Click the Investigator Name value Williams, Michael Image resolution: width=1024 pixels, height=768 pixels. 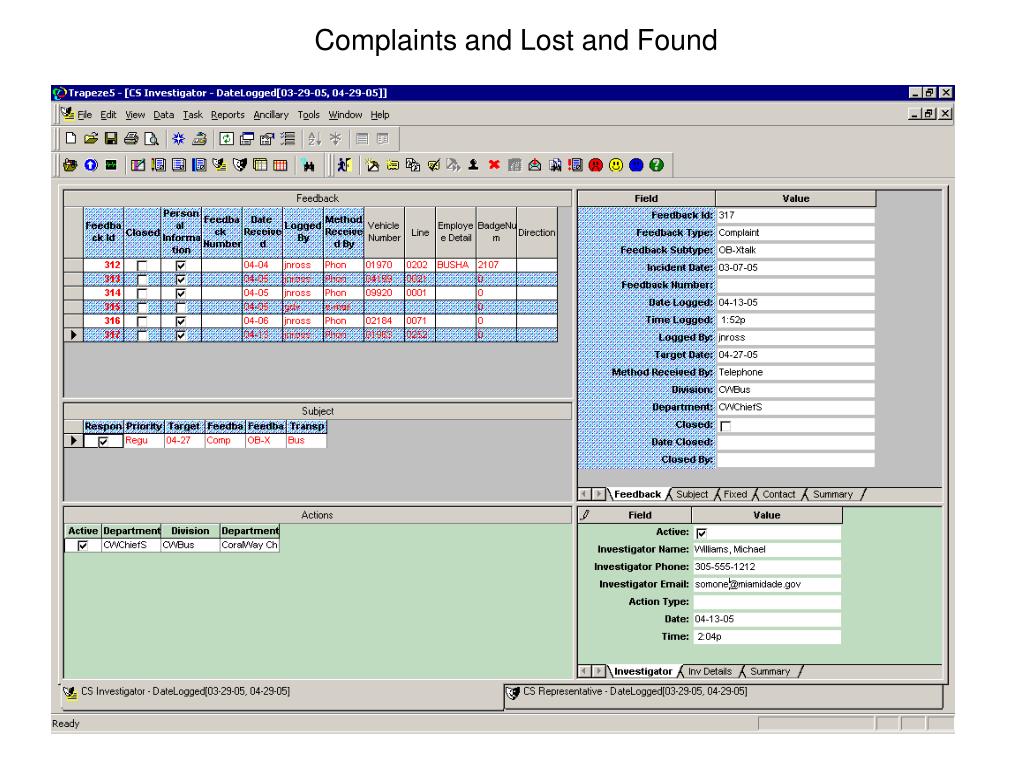(x=767, y=550)
